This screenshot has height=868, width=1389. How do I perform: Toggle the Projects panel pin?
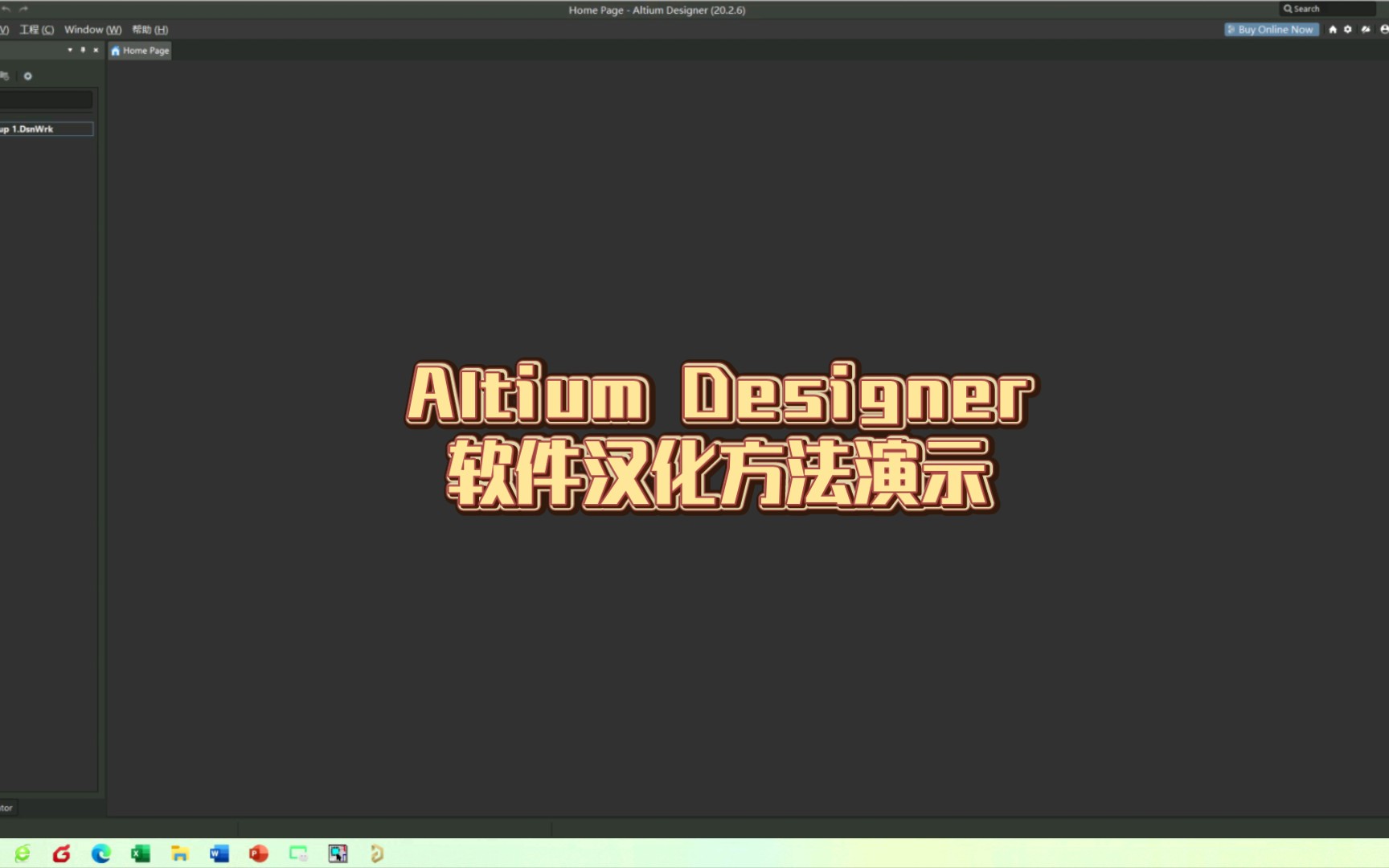[83, 50]
